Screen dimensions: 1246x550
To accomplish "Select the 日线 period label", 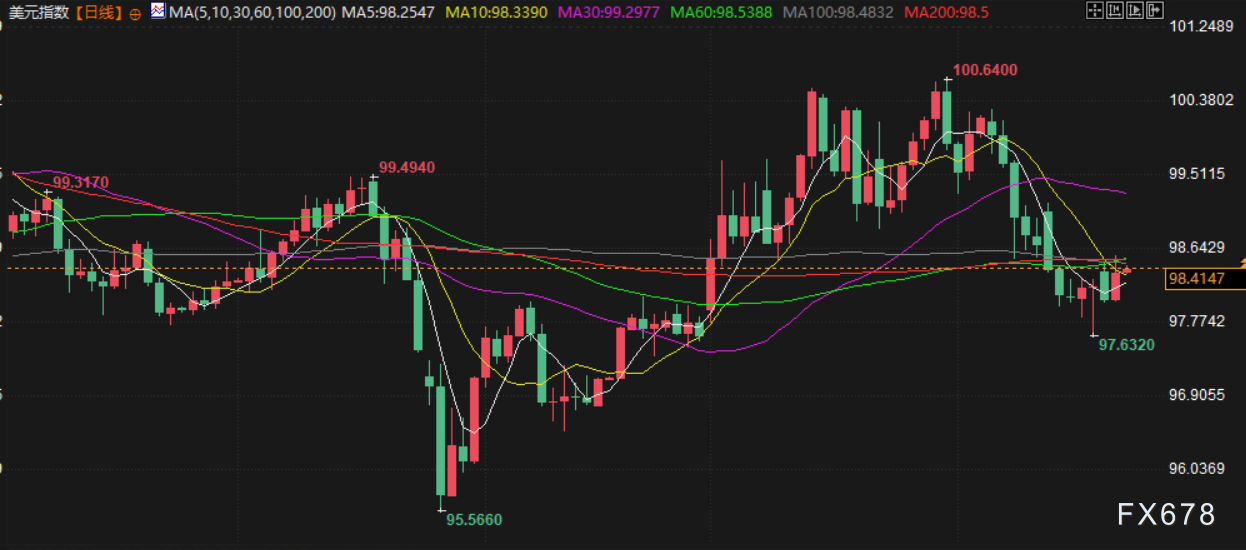I will pos(97,12).
